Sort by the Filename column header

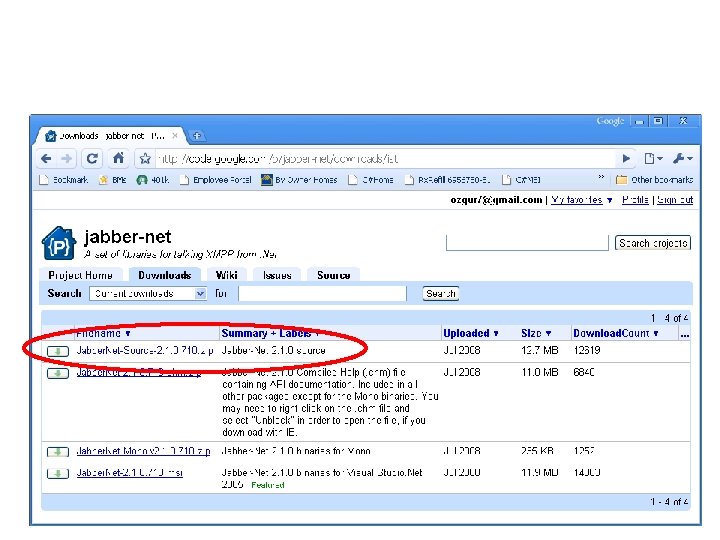(x=103, y=333)
